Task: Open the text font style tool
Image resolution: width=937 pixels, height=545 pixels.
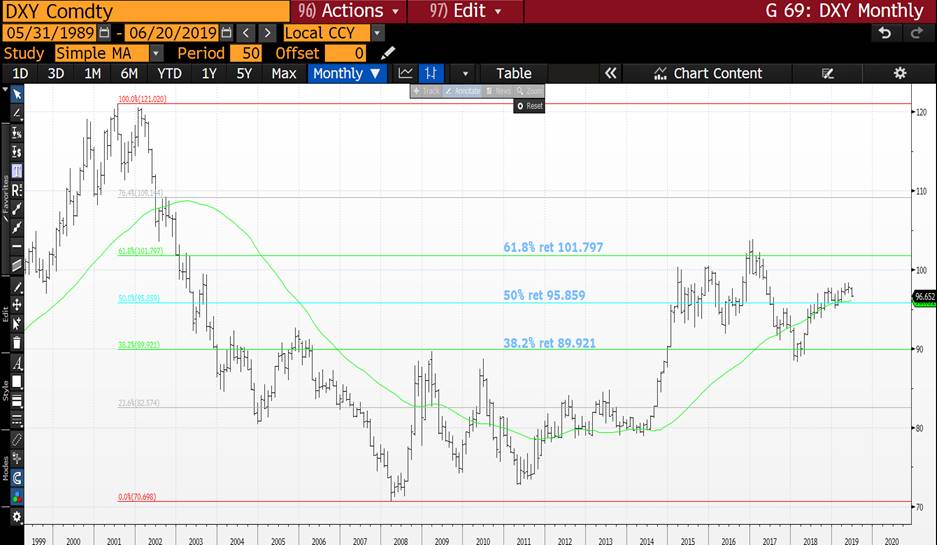Action: coord(17,363)
